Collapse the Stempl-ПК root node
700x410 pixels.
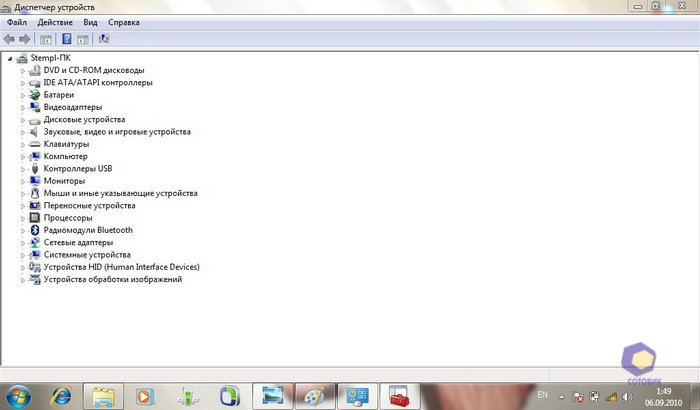(x=9, y=58)
